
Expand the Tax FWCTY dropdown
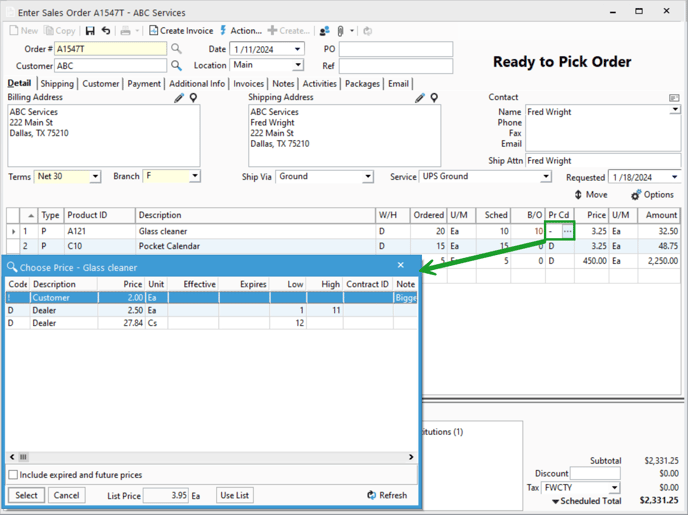[x=614, y=488]
